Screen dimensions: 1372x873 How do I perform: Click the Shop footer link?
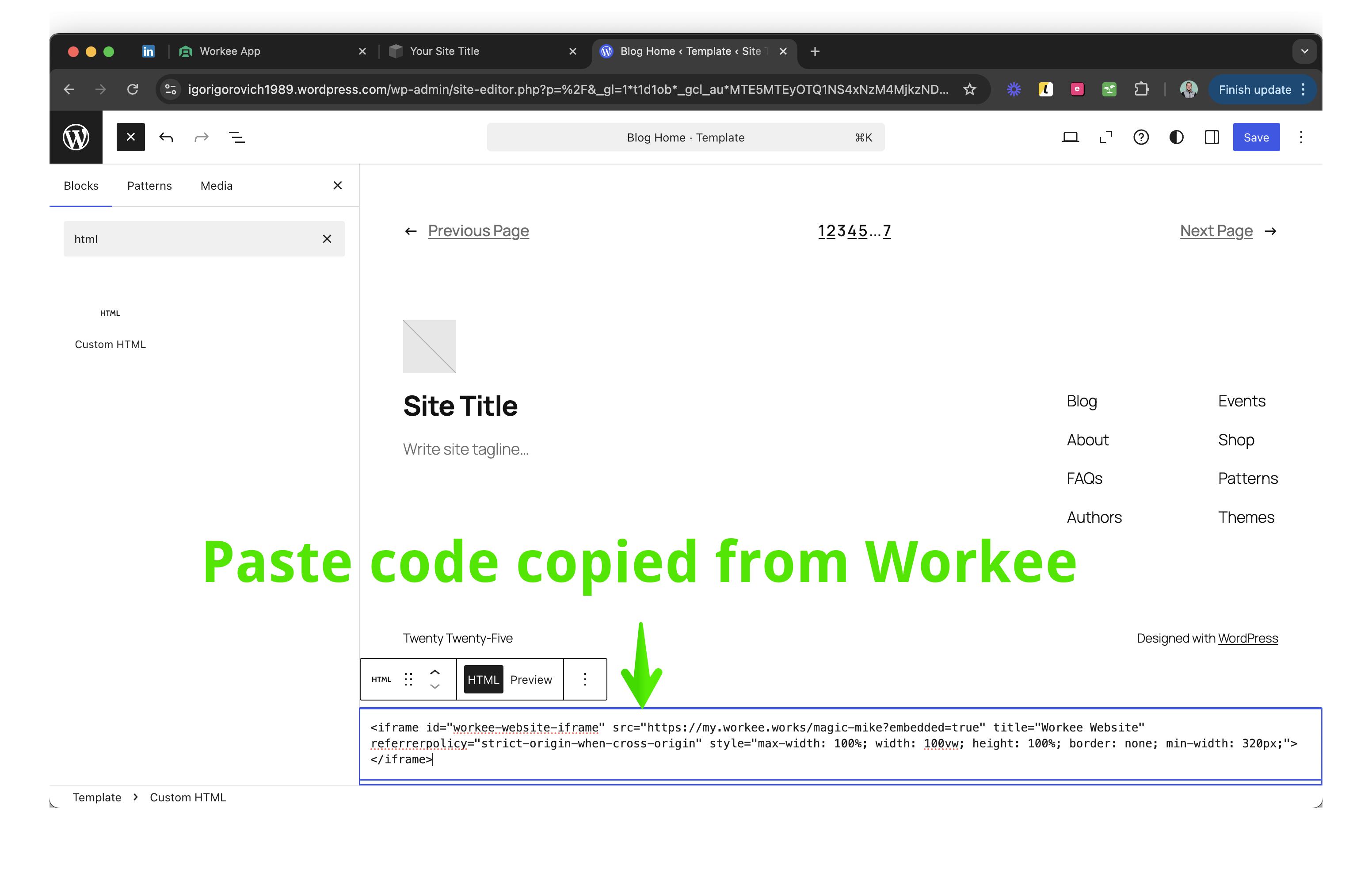coord(1236,440)
